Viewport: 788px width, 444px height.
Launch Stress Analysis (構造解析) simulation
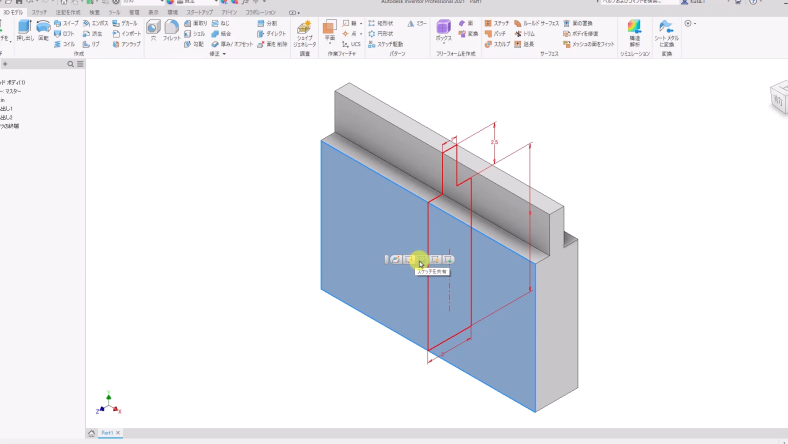(634, 31)
